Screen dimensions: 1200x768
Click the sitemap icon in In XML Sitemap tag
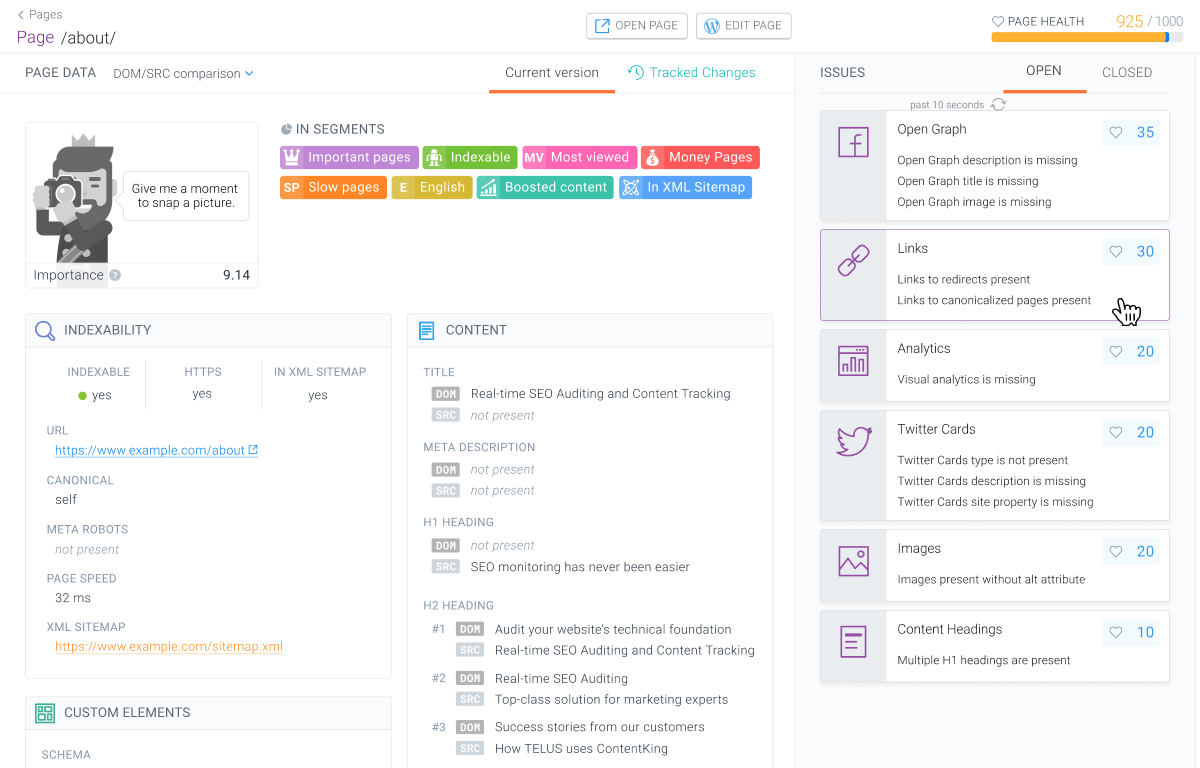[x=630, y=187]
